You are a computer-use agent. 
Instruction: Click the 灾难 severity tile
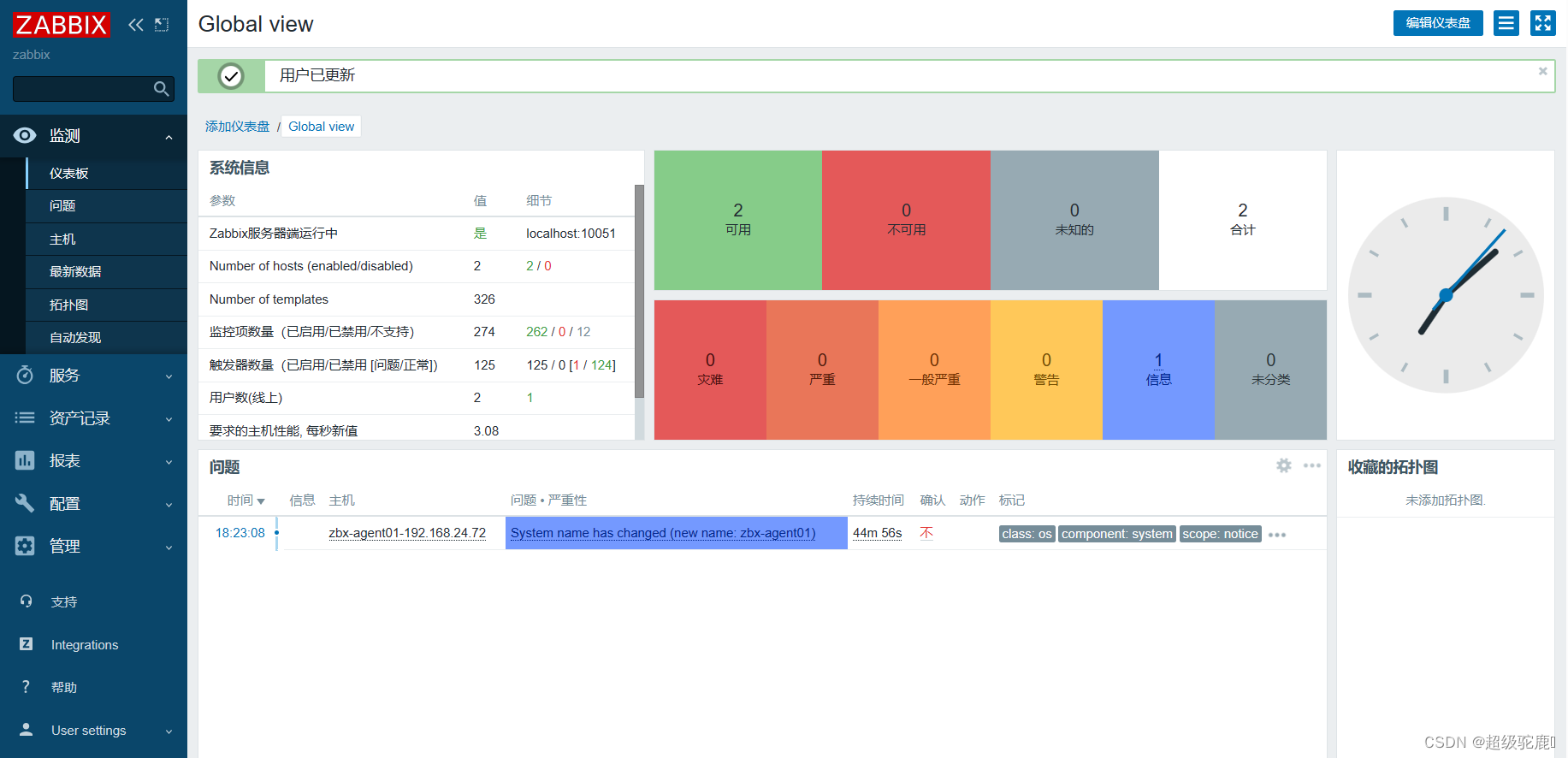710,370
